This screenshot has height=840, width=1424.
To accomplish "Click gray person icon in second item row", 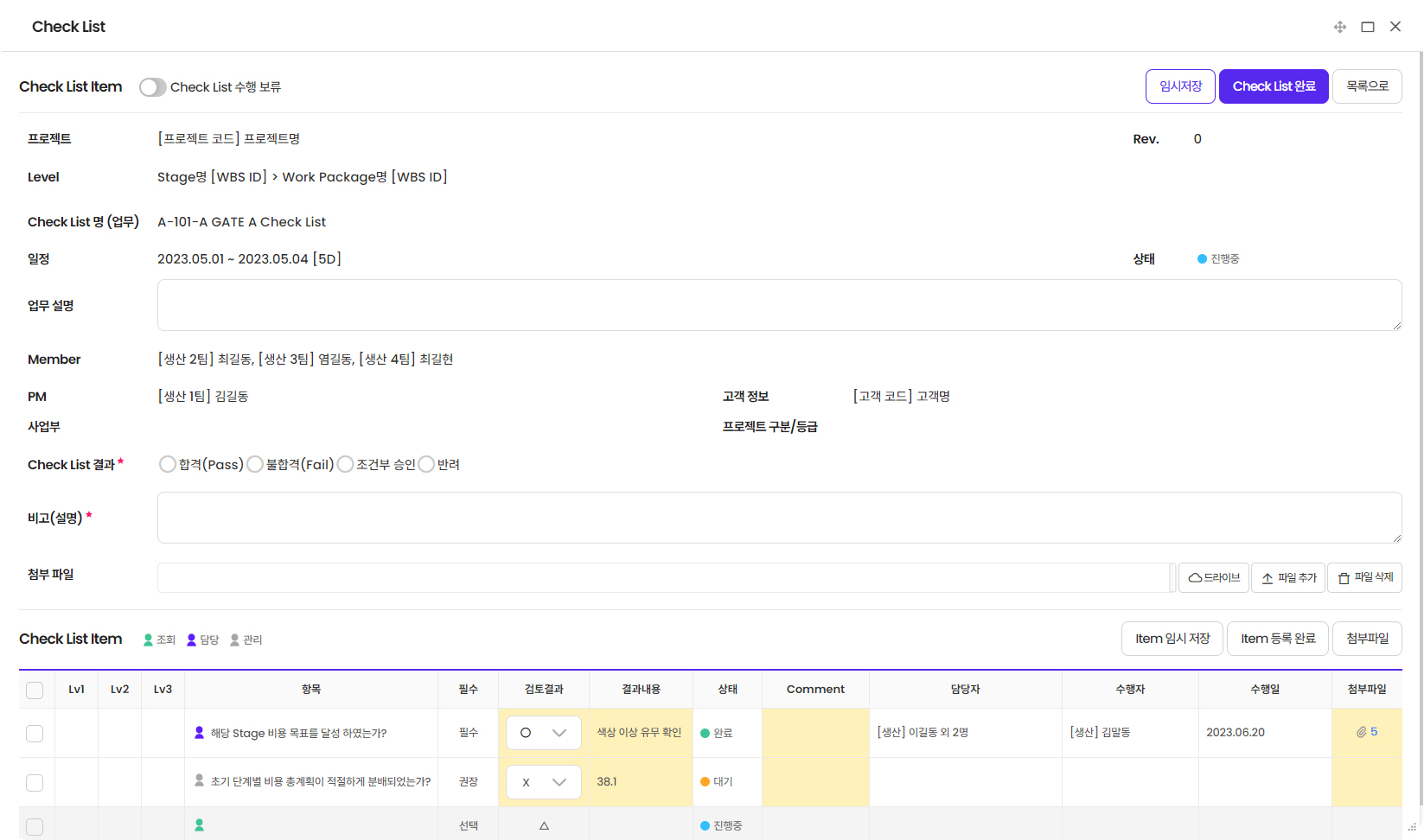I will click(x=200, y=780).
